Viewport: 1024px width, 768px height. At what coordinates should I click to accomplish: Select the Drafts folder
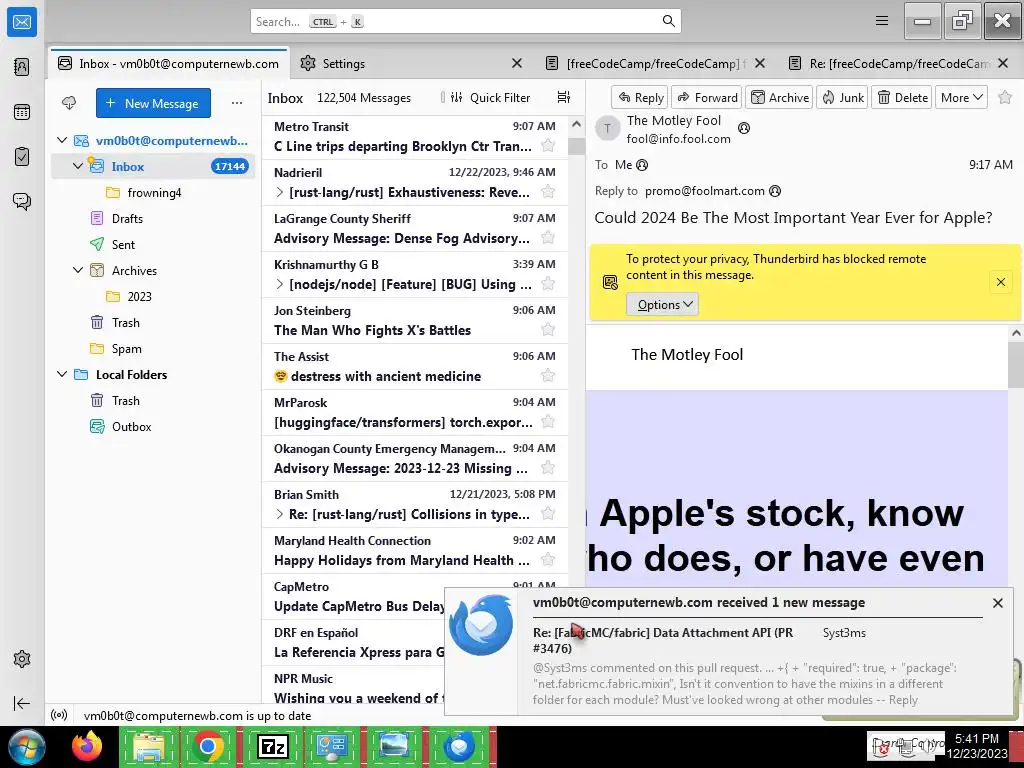tap(127, 218)
